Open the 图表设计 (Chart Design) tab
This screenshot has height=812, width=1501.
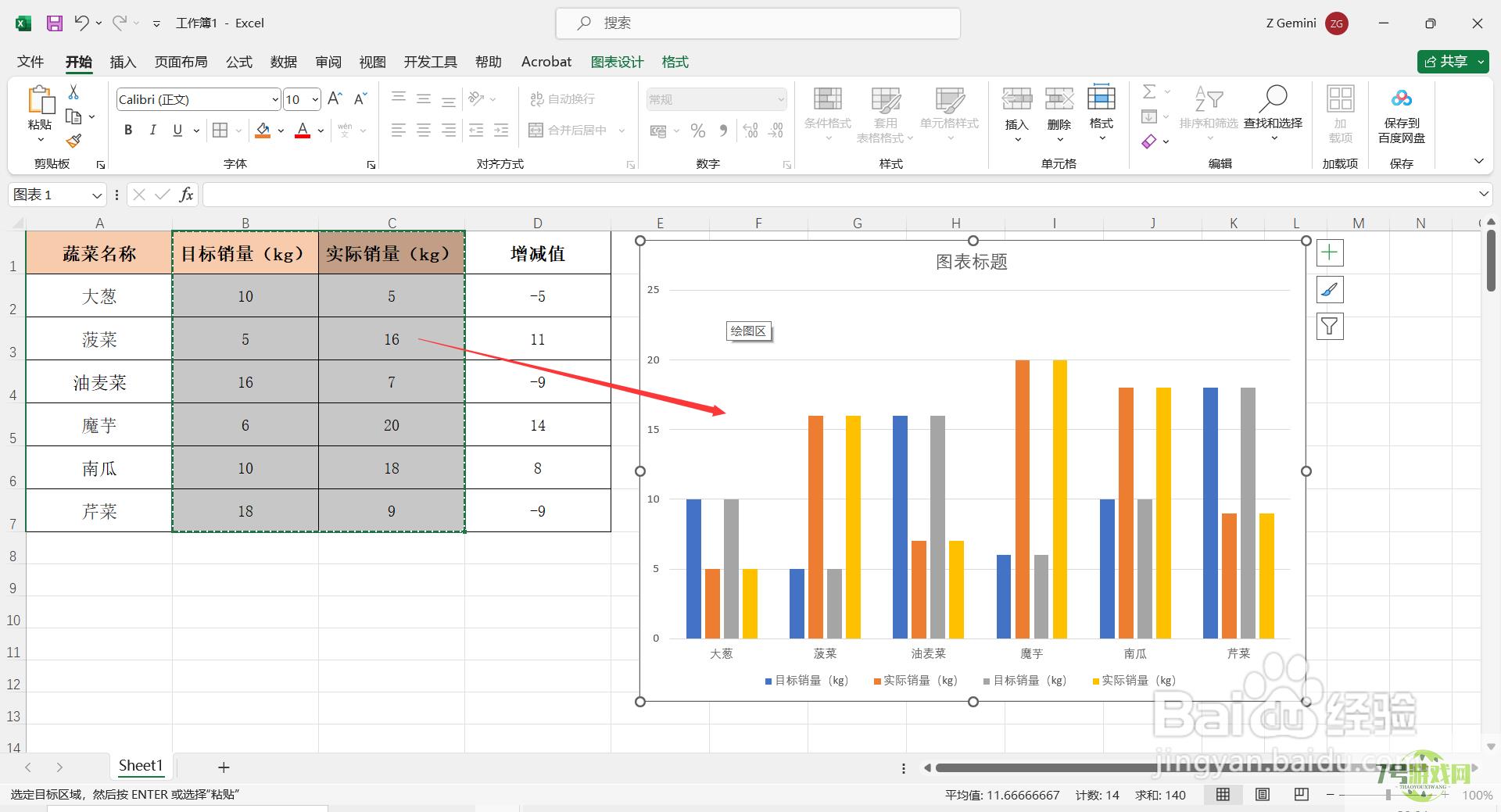[617, 62]
